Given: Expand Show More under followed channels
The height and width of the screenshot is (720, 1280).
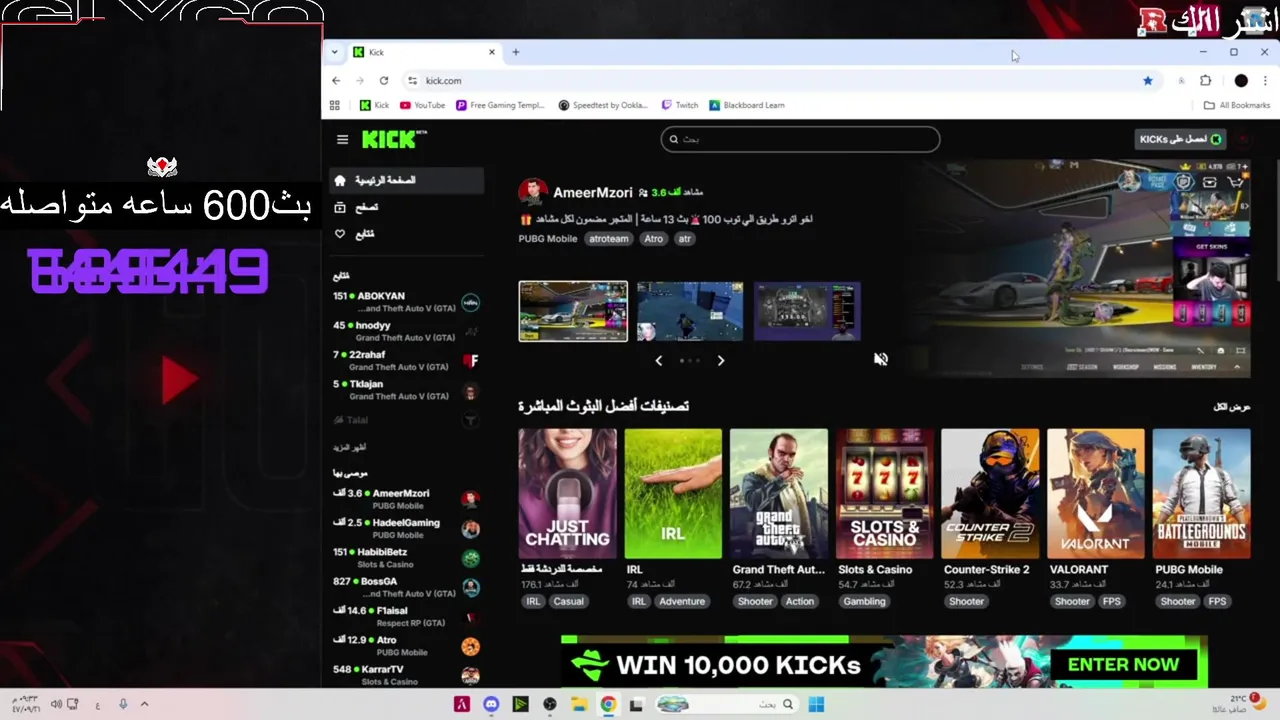Looking at the screenshot, I should point(350,447).
